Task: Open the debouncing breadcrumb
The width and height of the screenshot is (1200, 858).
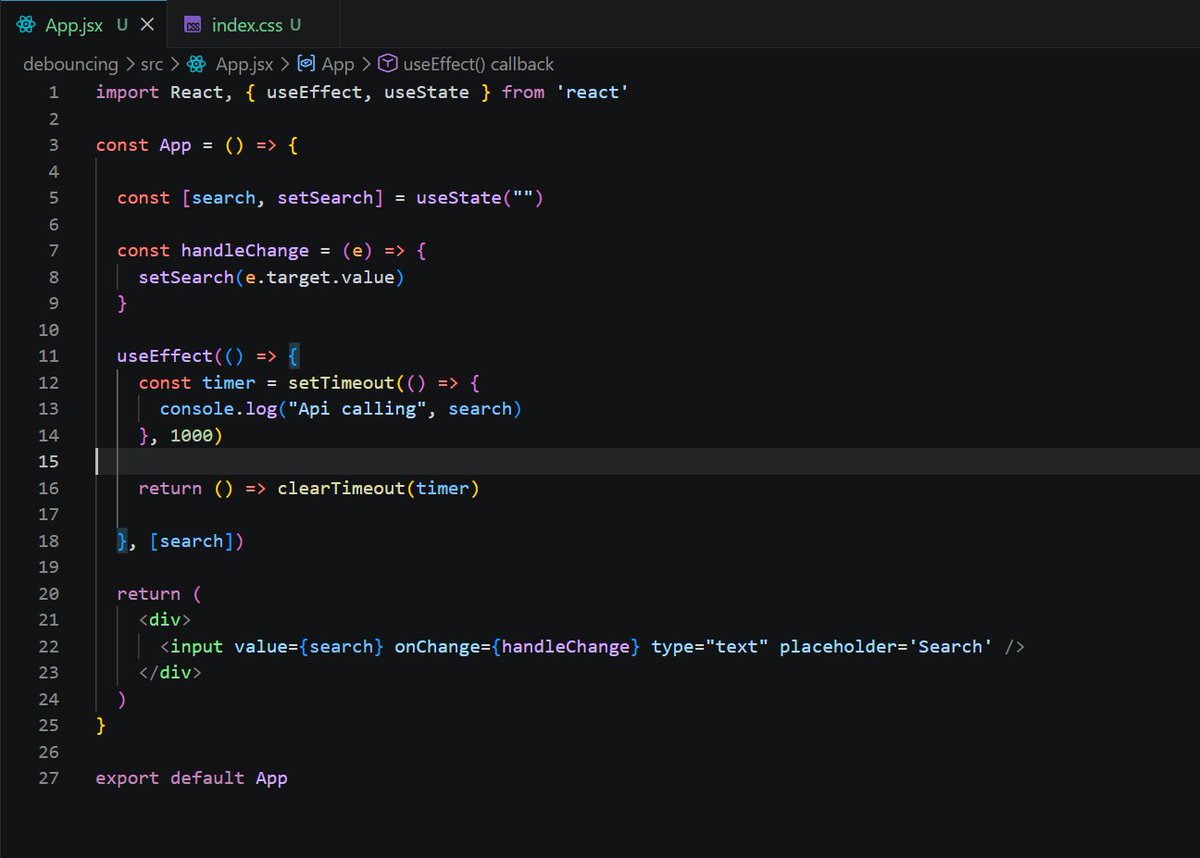Action: click(70, 64)
